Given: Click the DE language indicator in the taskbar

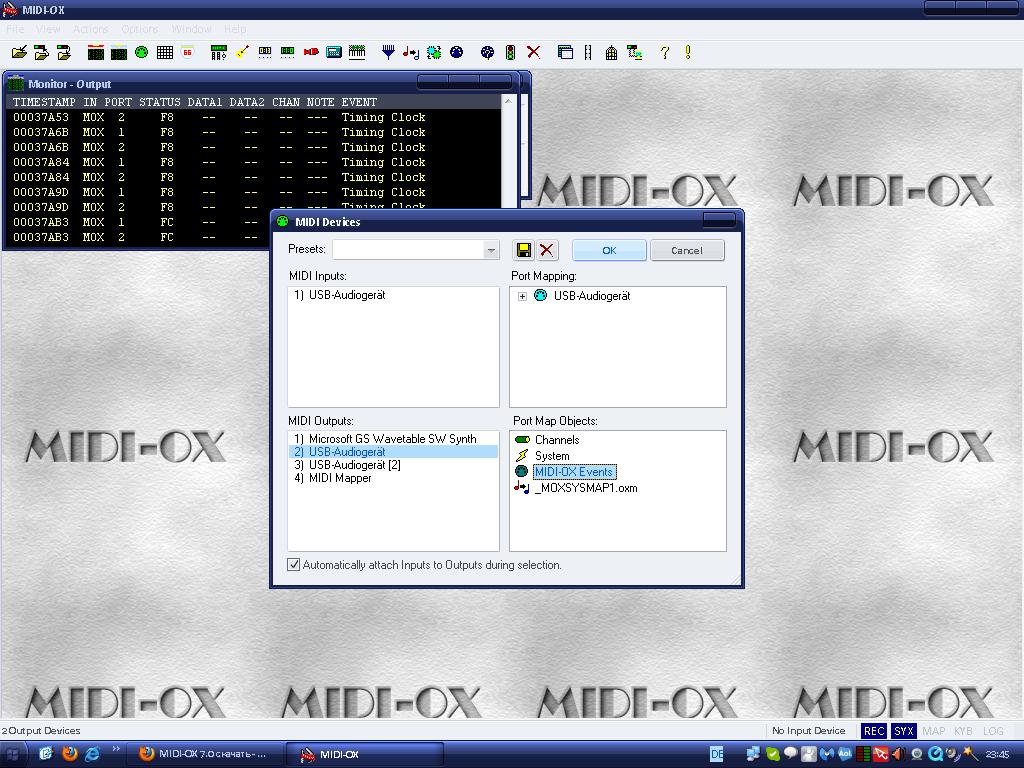Looking at the screenshot, I should pyautogui.click(x=716, y=754).
